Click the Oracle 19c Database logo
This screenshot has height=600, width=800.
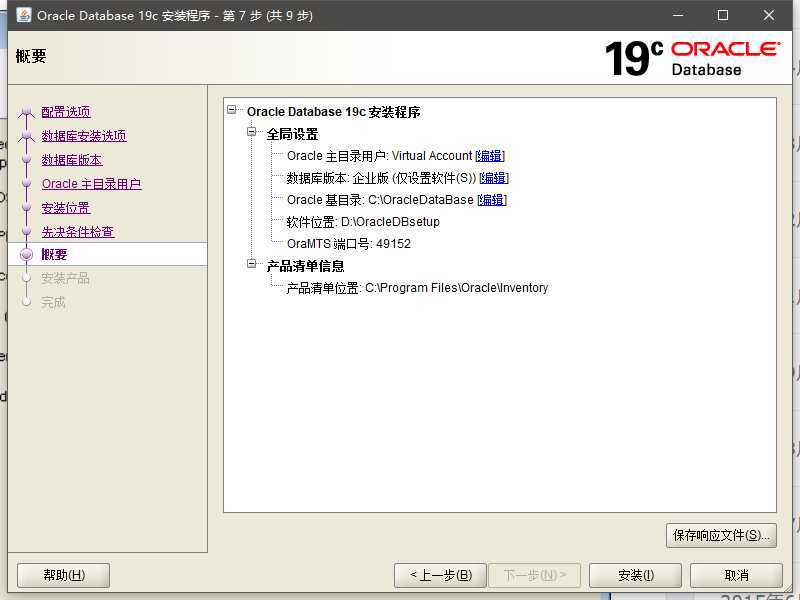[692, 58]
